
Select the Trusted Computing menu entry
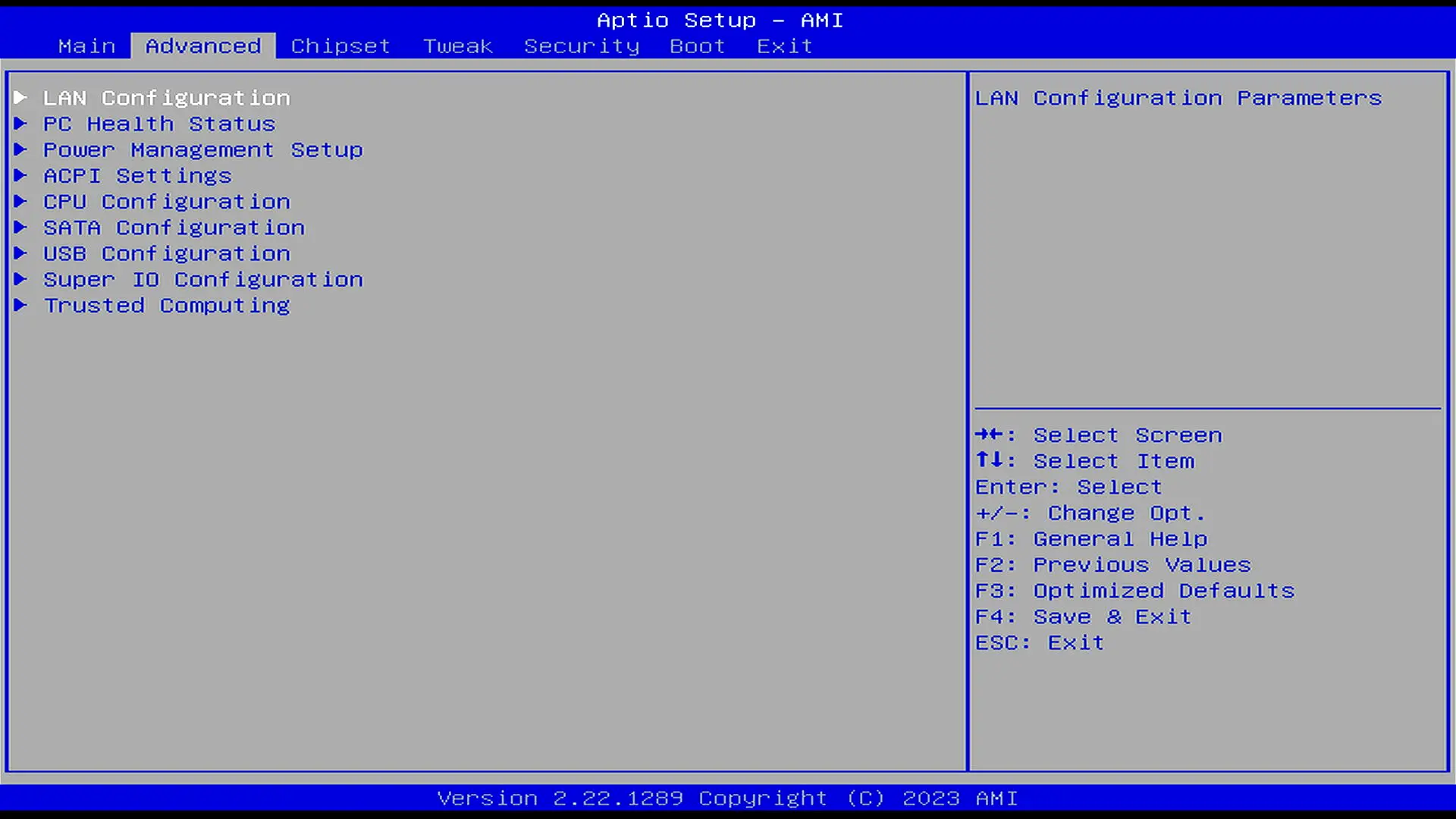tap(166, 306)
